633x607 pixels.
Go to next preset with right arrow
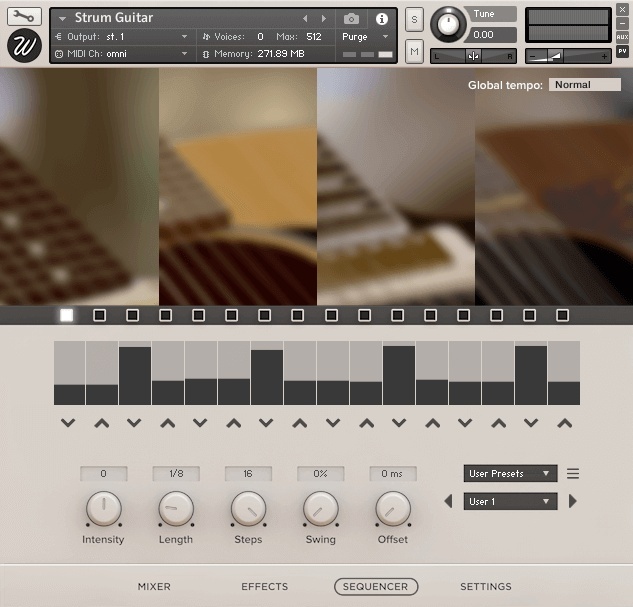pos(573,501)
